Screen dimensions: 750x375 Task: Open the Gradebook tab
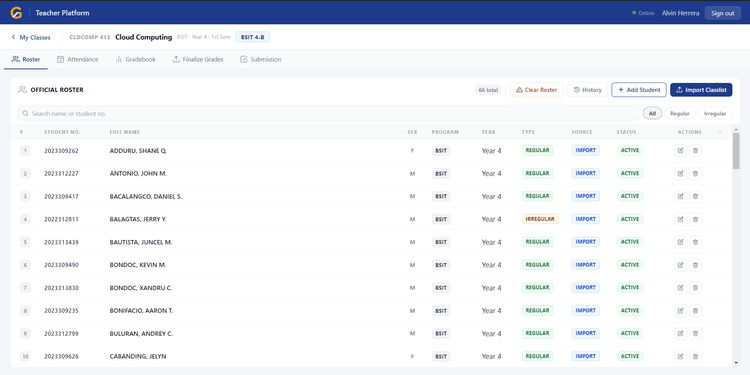pyautogui.click(x=135, y=59)
